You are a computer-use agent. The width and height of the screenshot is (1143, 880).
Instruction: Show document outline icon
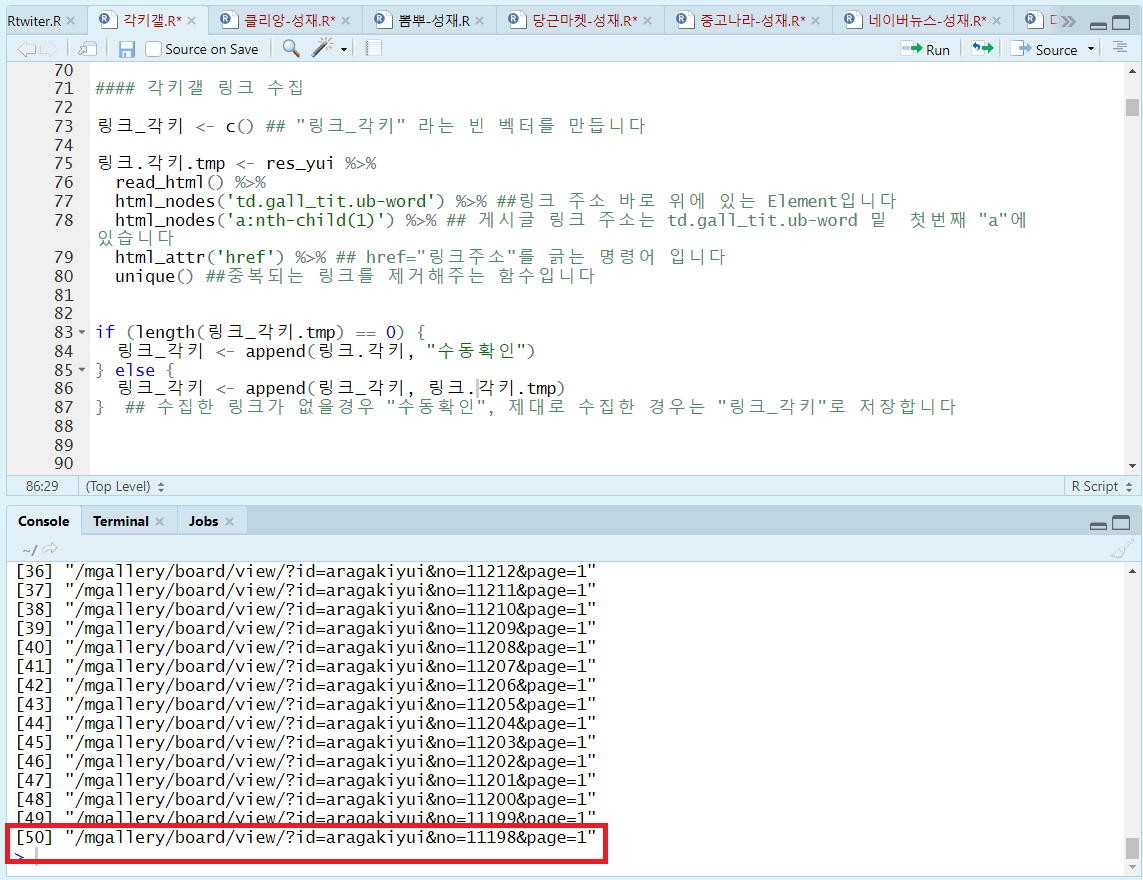pos(1120,48)
